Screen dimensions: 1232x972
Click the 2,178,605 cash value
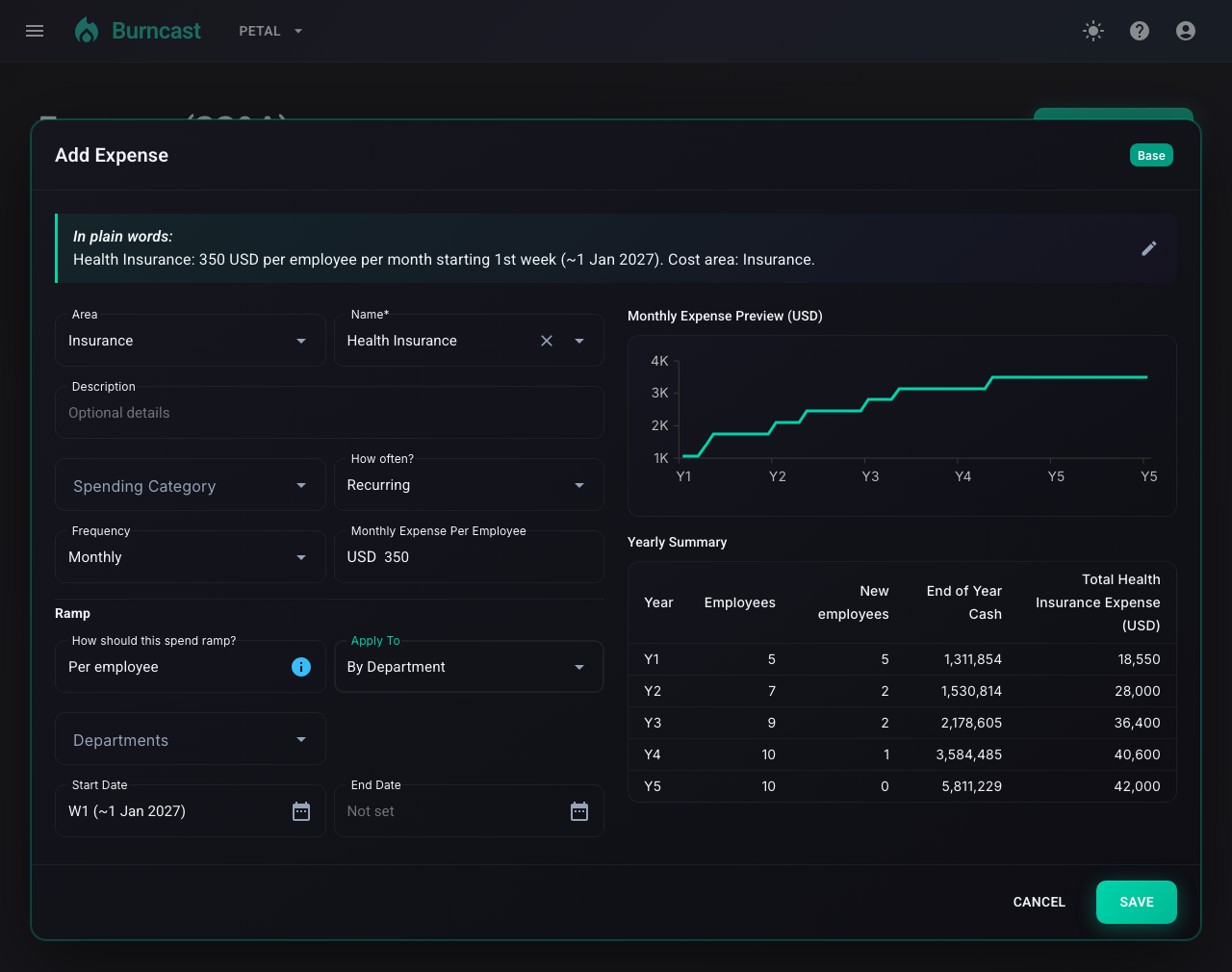coord(972,723)
